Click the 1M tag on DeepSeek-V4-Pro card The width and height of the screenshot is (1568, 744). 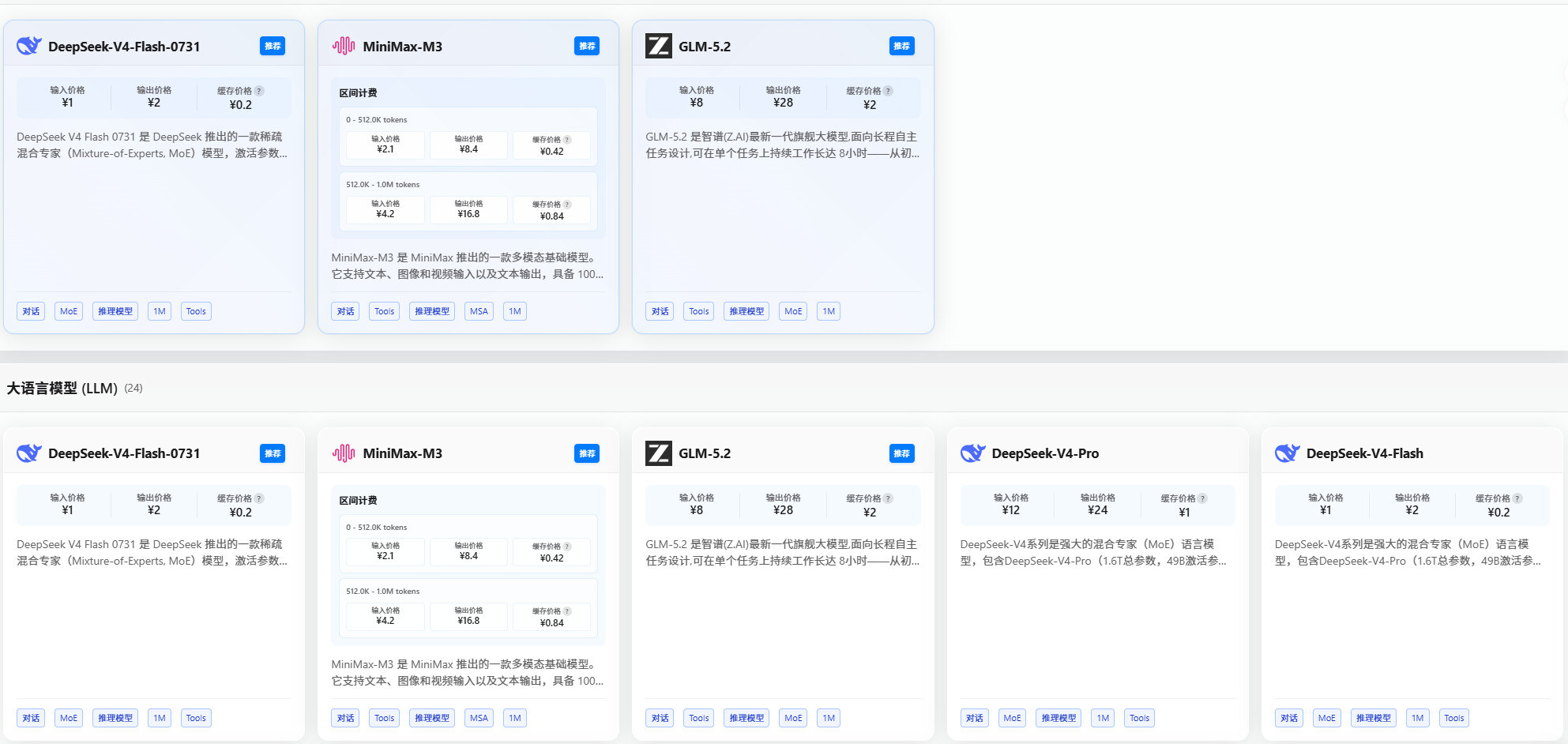[x=1103, y=718]
